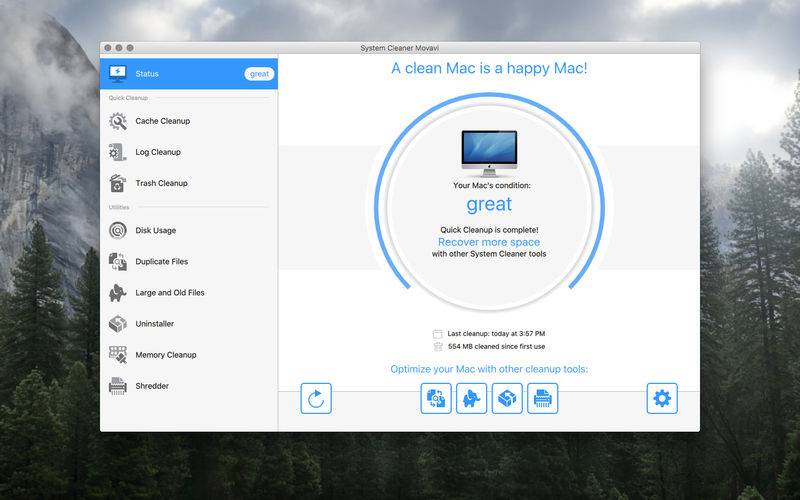Click the Memory Cleanup chip icon
The height and width of the screenshot is (500, 800).
tap(118, 355)
